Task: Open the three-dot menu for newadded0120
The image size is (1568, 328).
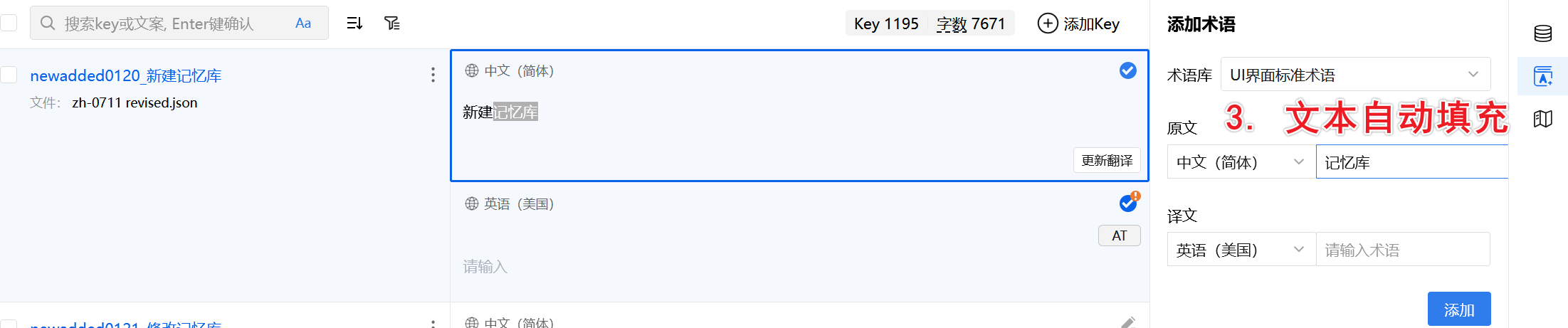Action: [433, 75]
